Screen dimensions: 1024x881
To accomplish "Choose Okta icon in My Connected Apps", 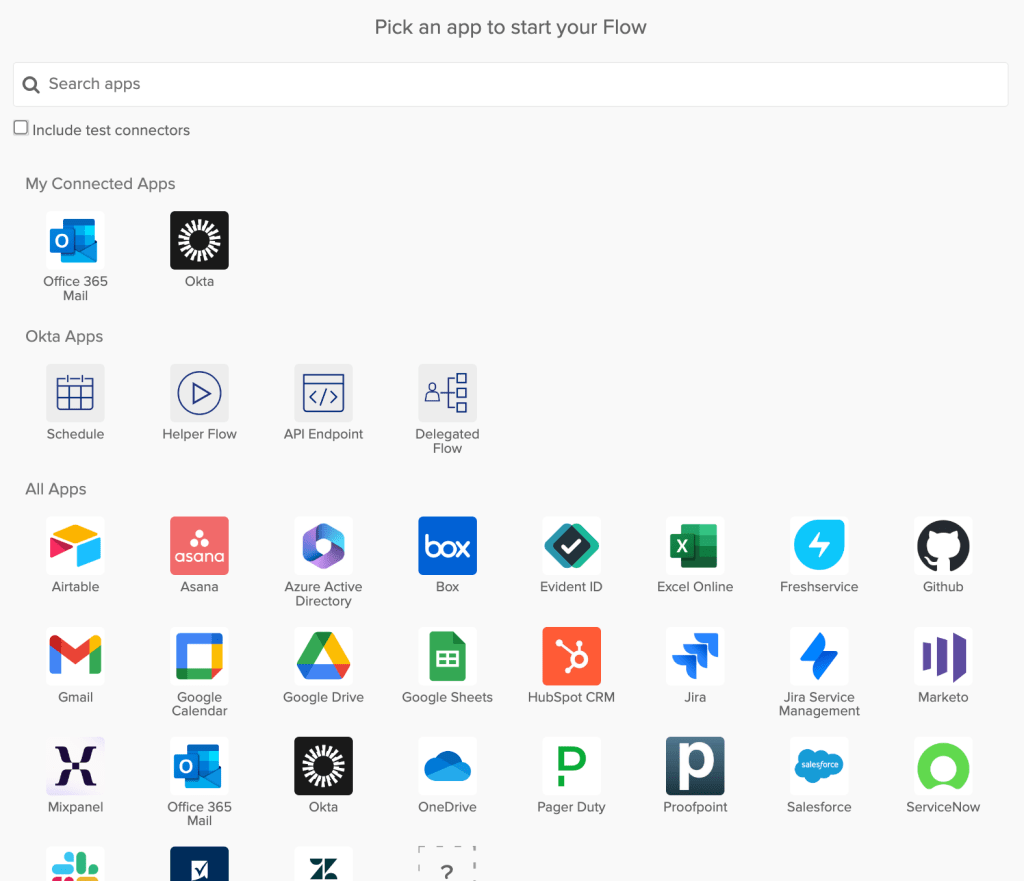I will pos(199,240).
